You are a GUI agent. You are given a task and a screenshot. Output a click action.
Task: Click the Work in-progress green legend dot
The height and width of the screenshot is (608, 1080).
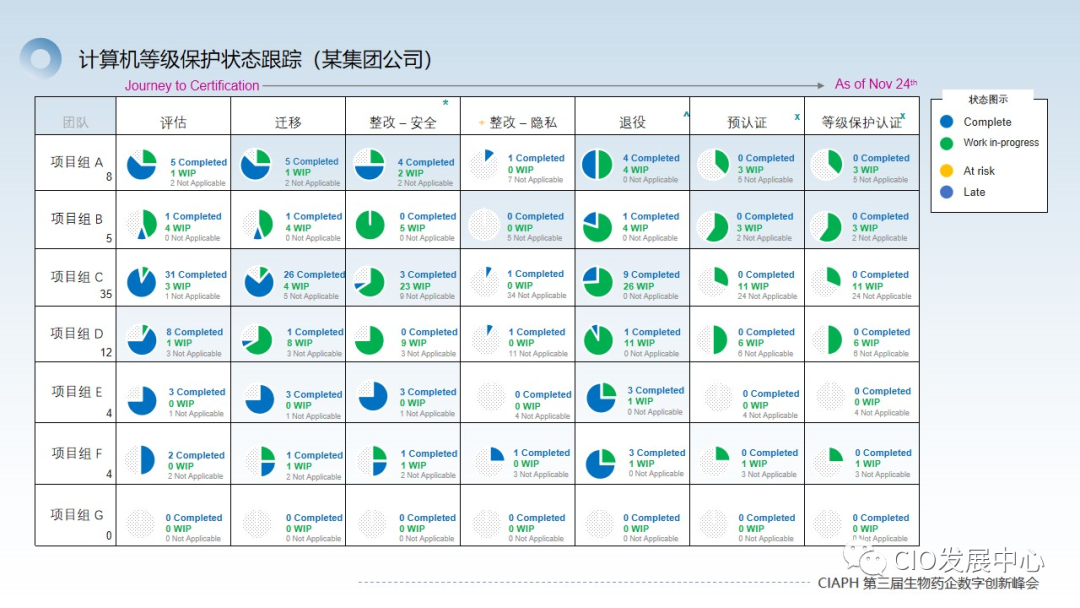point(946,143)
